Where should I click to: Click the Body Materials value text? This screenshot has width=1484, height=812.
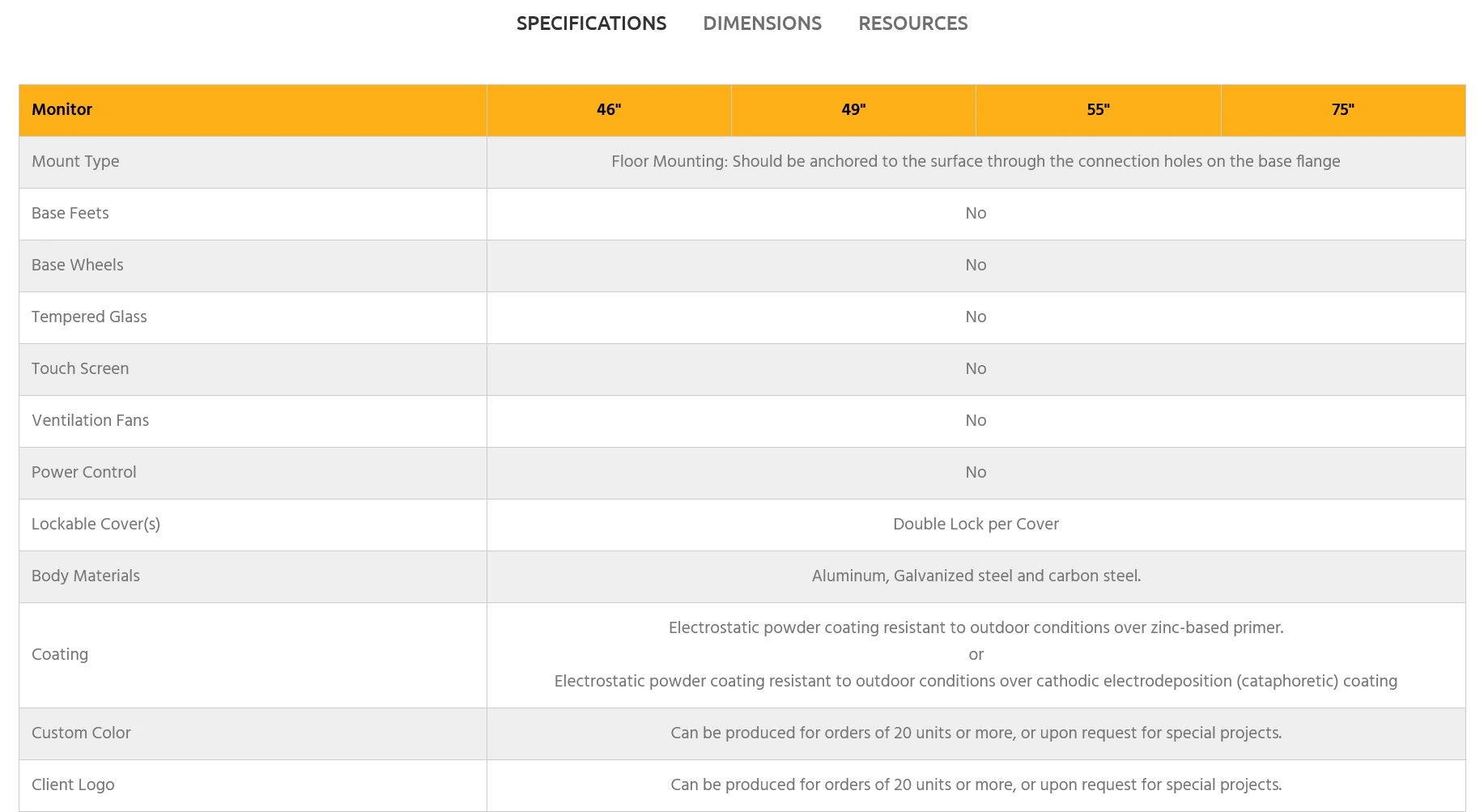click(x=976, y=576)
